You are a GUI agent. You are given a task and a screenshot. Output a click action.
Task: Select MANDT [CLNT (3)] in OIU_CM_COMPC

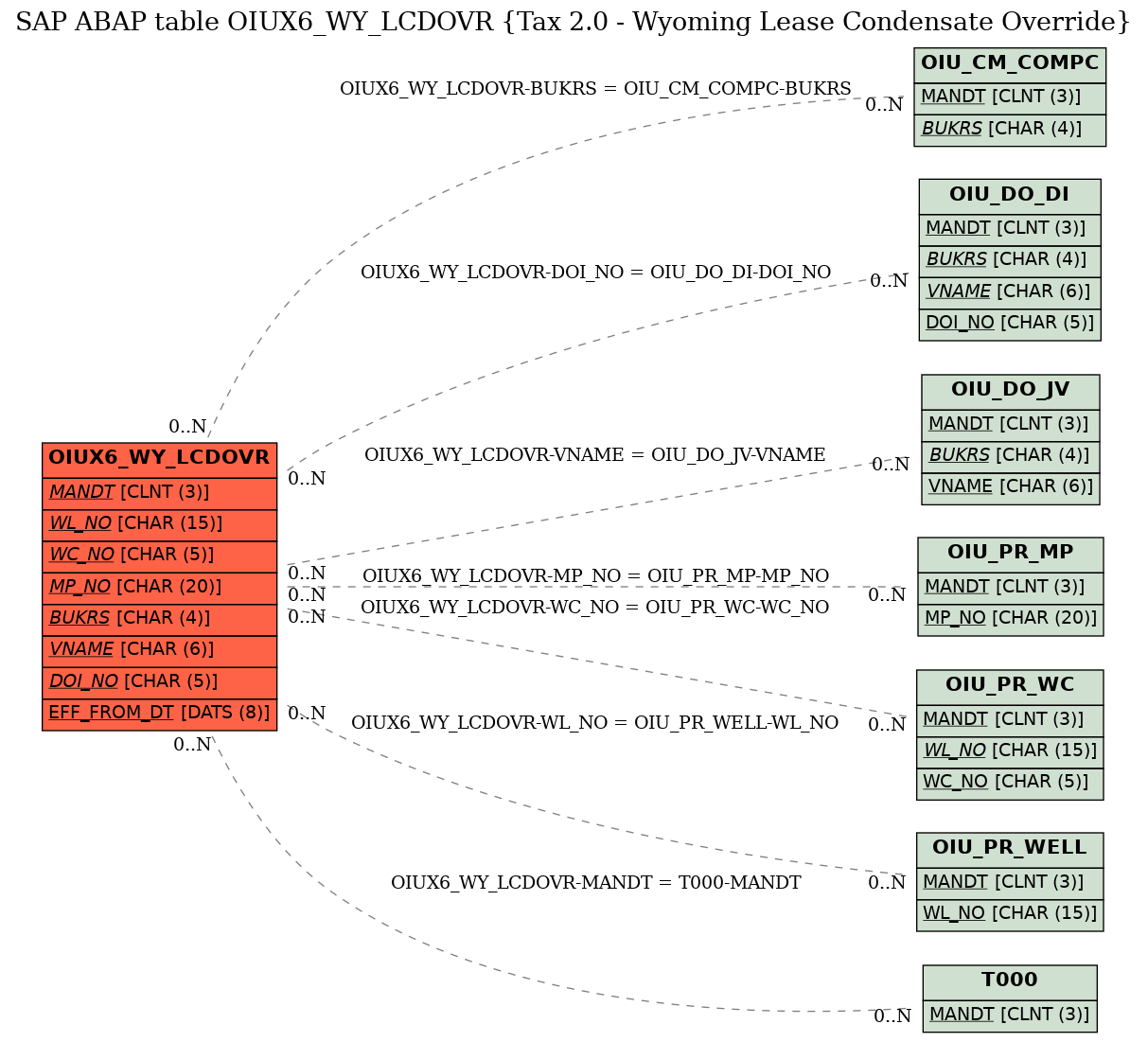pos(1010,98)
